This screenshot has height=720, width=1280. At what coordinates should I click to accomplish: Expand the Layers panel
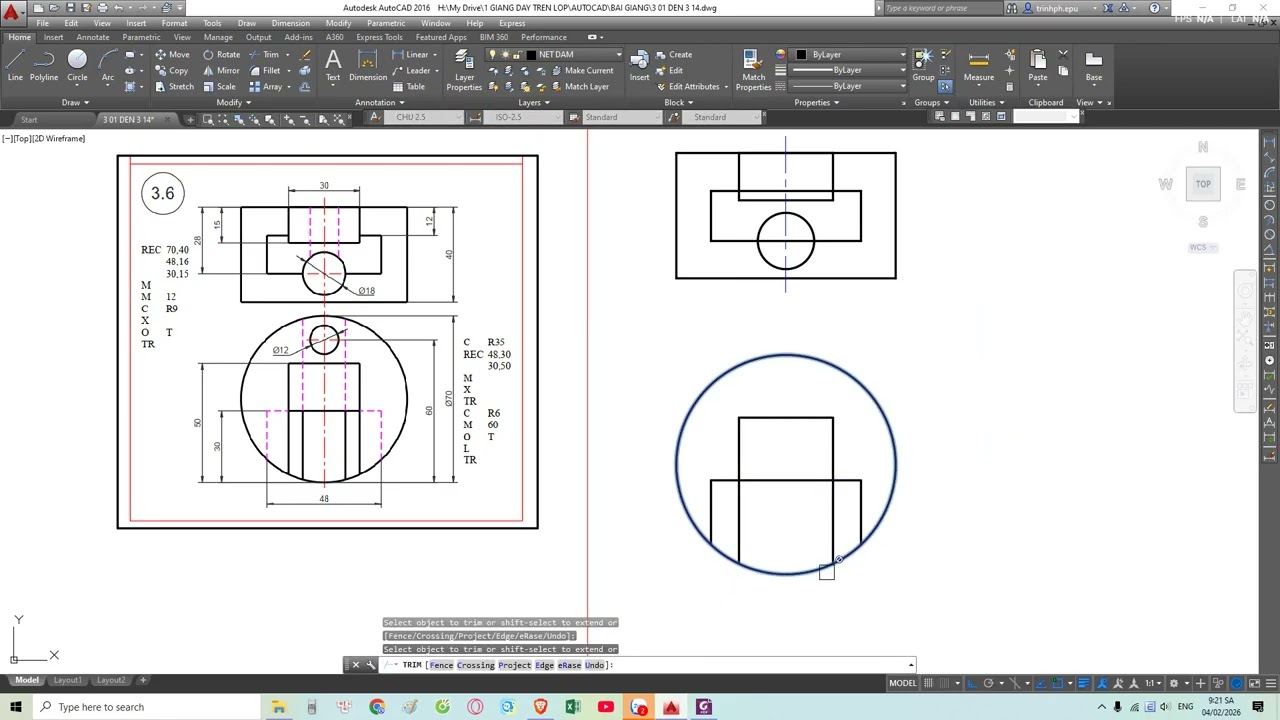coord(533,102)
